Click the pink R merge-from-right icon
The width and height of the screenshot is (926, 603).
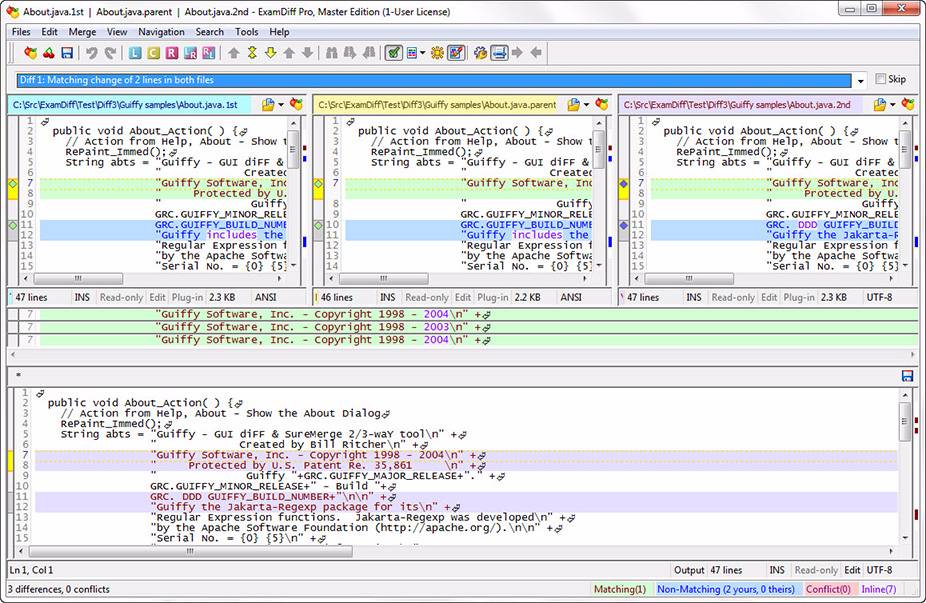point(171,53)
